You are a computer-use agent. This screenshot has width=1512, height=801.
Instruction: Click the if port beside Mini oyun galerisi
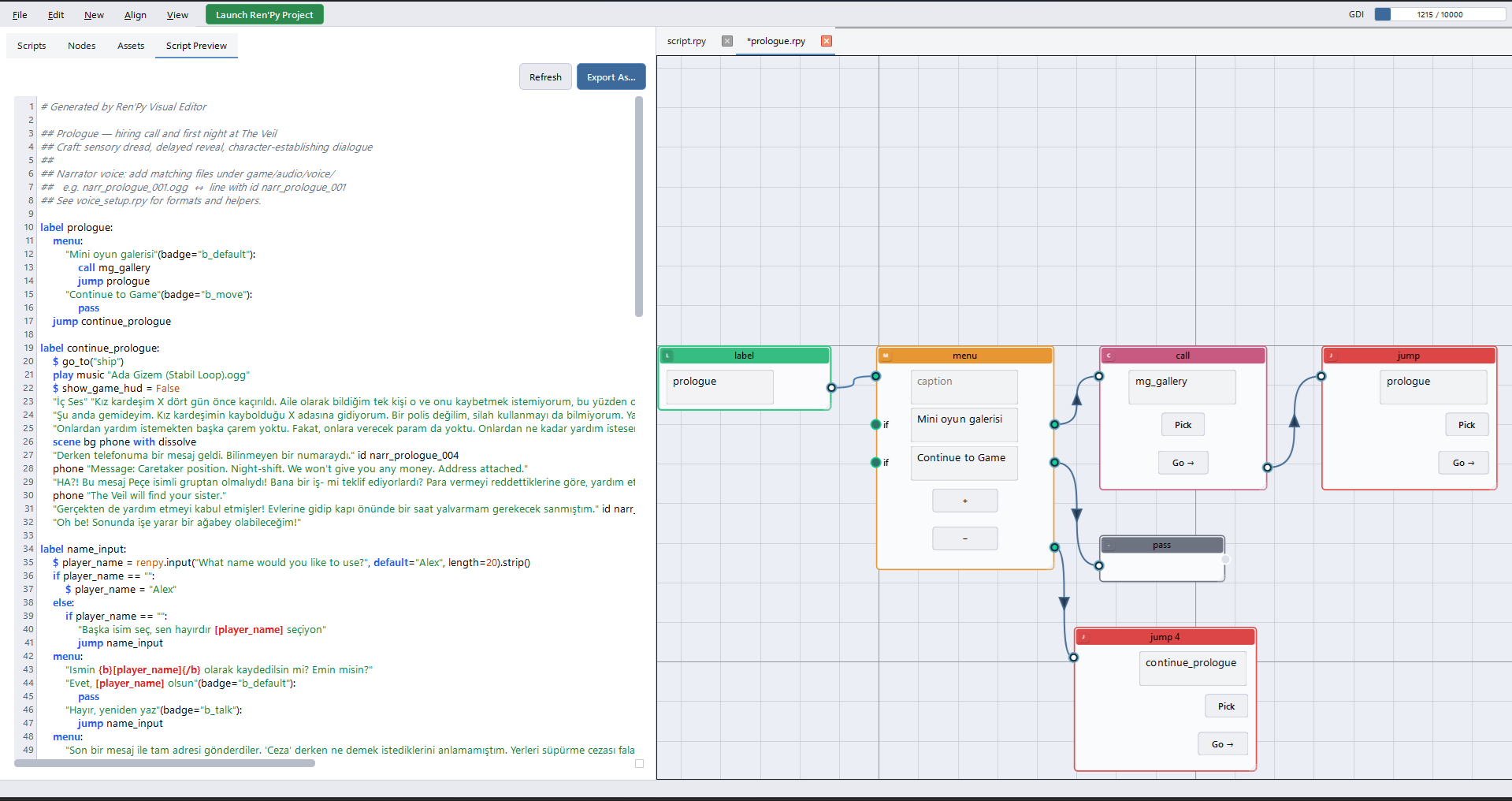(x=875, y=424)
